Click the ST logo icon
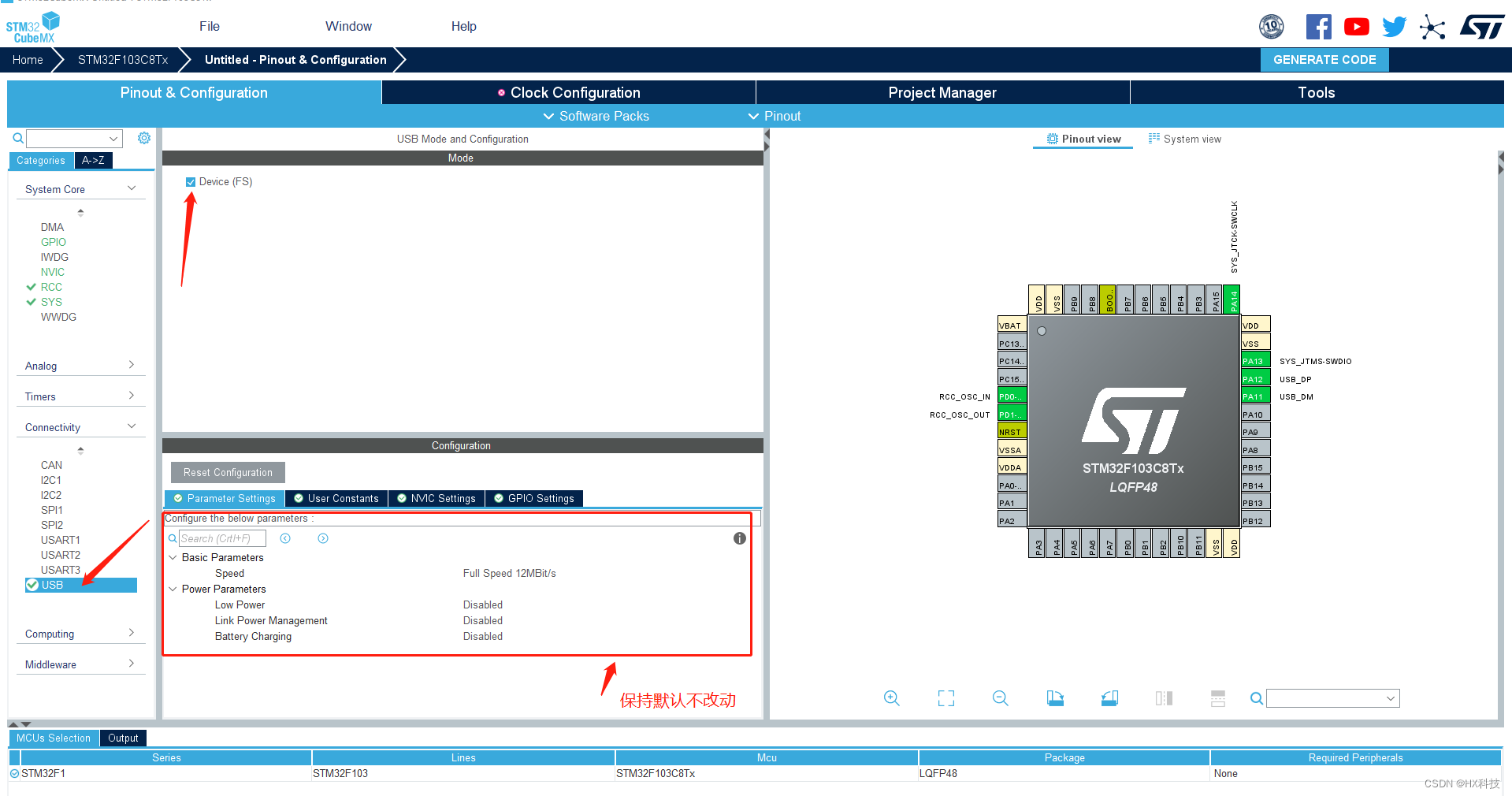This screenshot has height=796, width=1512. click(x=1482, y=27)
